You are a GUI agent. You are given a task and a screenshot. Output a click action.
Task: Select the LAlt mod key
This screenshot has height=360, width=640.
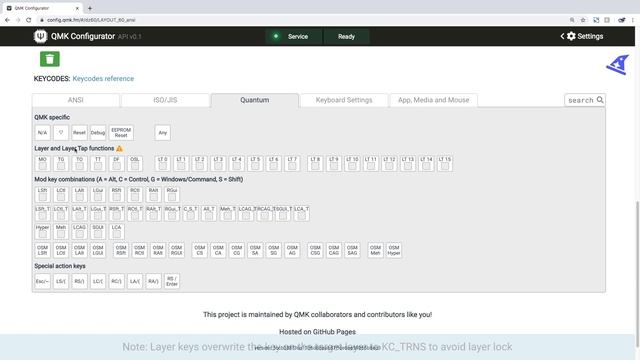click(80, 195)
